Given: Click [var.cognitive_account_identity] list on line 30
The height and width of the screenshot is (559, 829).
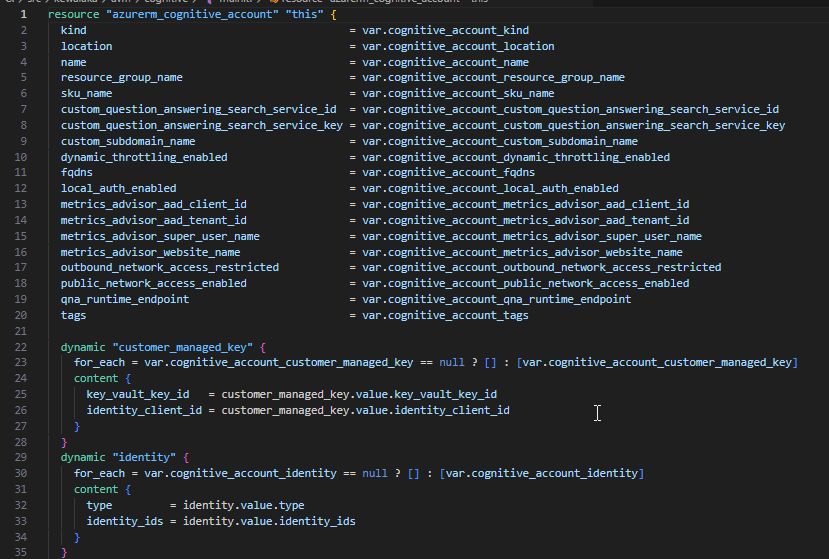Looking at the screenshot, I should click(541, 472).
